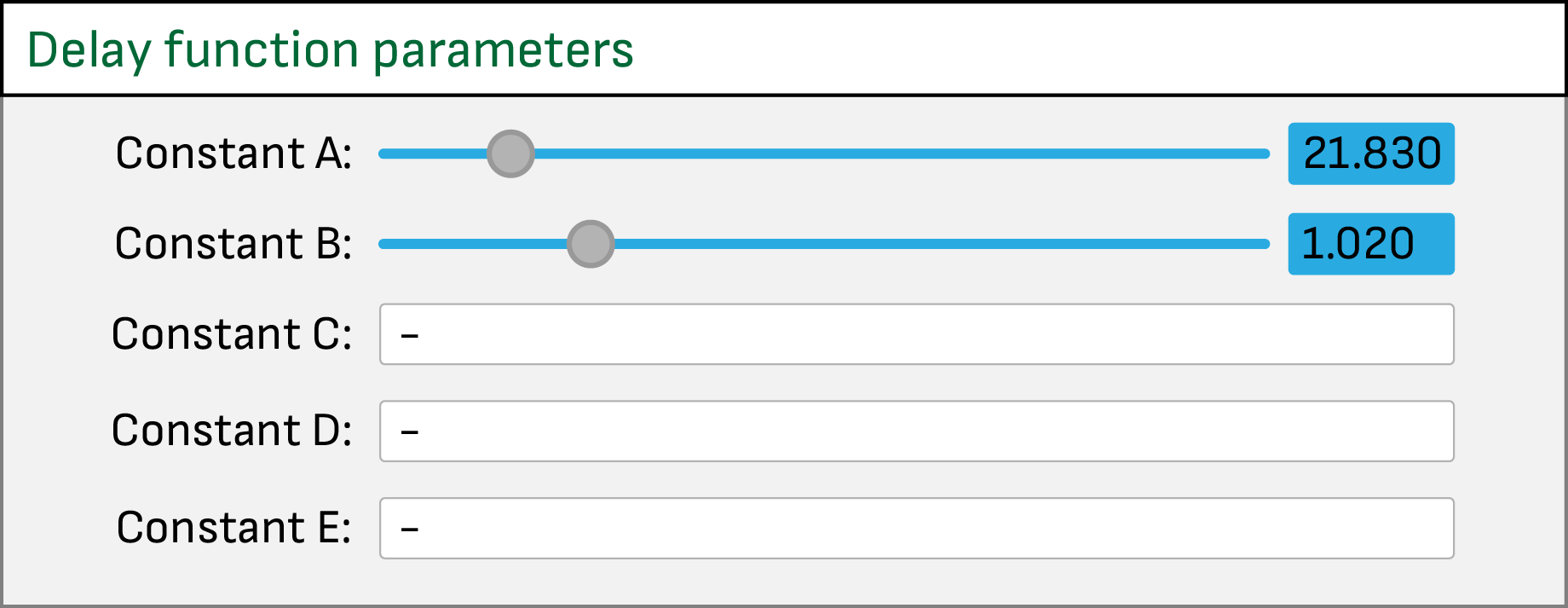The image size is (1568, 608).
Task: Select the dash placeholder in Constant E field
Action: 412,529
